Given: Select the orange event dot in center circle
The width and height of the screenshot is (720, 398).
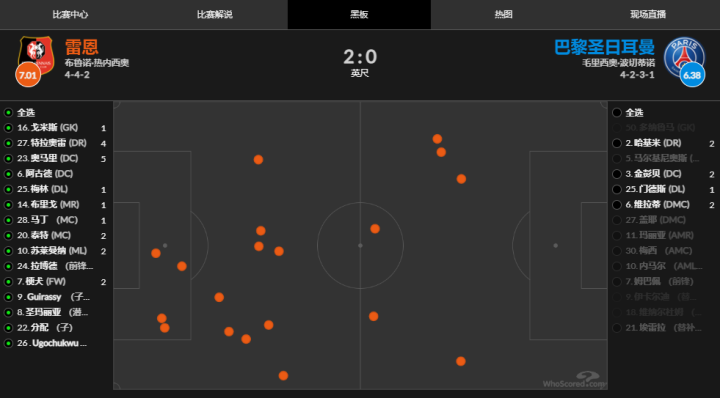Looking at the screenshot, I should [375, 229].
